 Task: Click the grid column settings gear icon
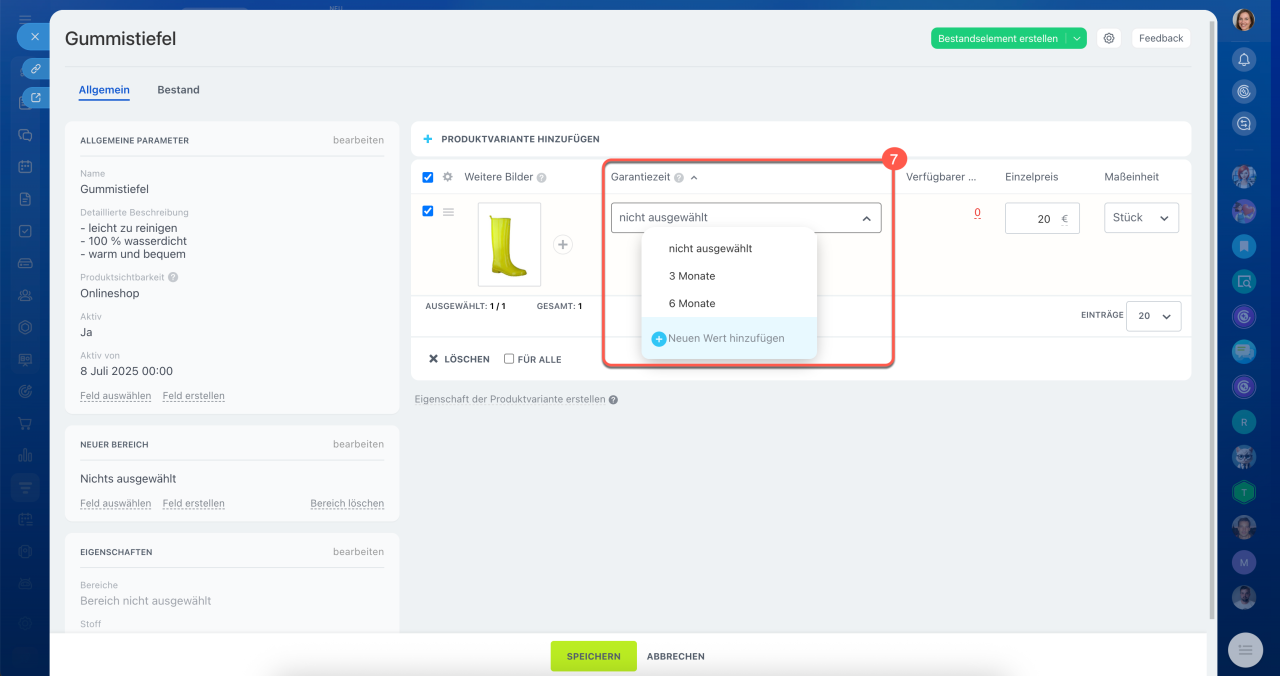coord(448,177)
